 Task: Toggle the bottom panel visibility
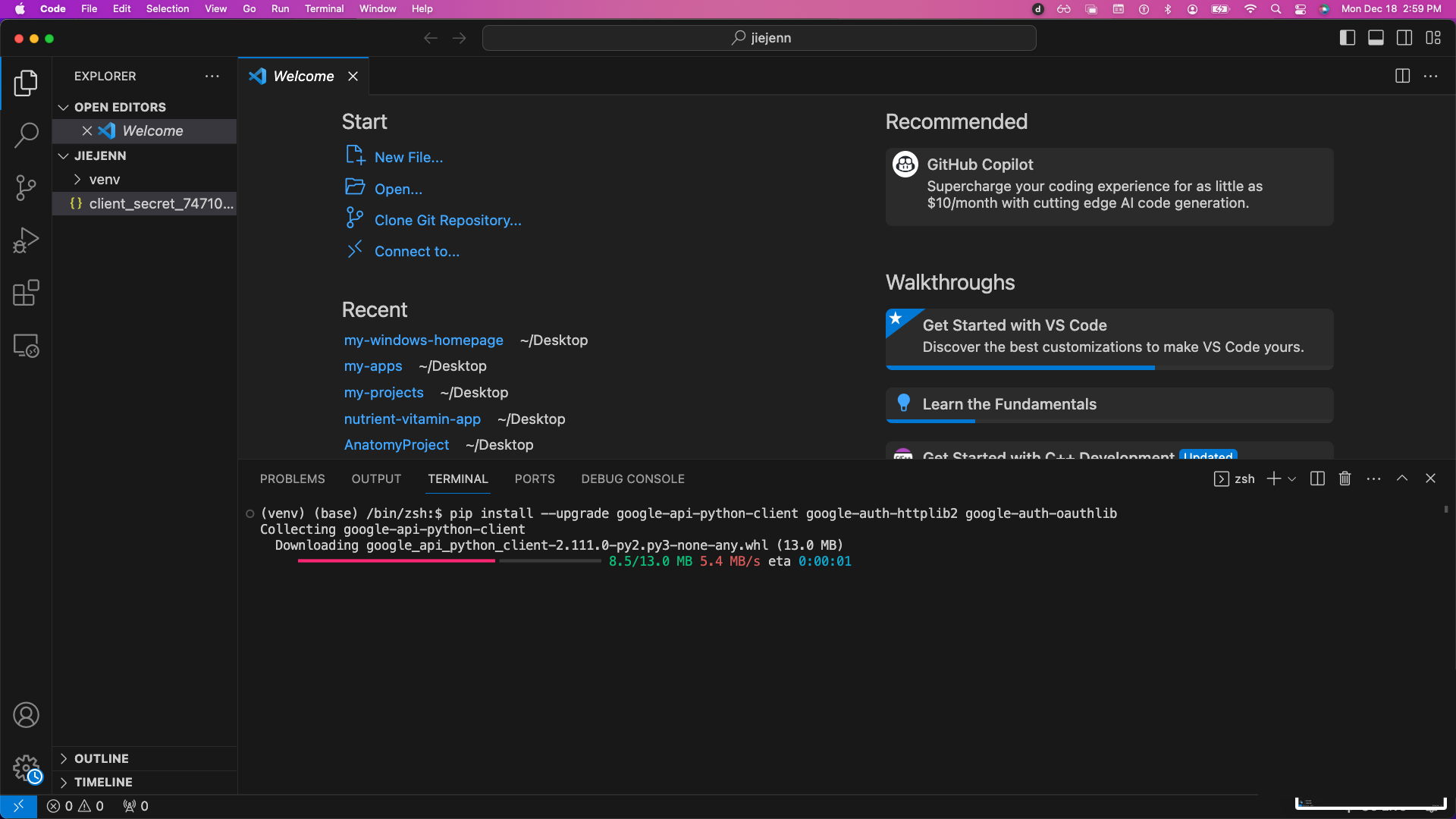click(1376, 38)
